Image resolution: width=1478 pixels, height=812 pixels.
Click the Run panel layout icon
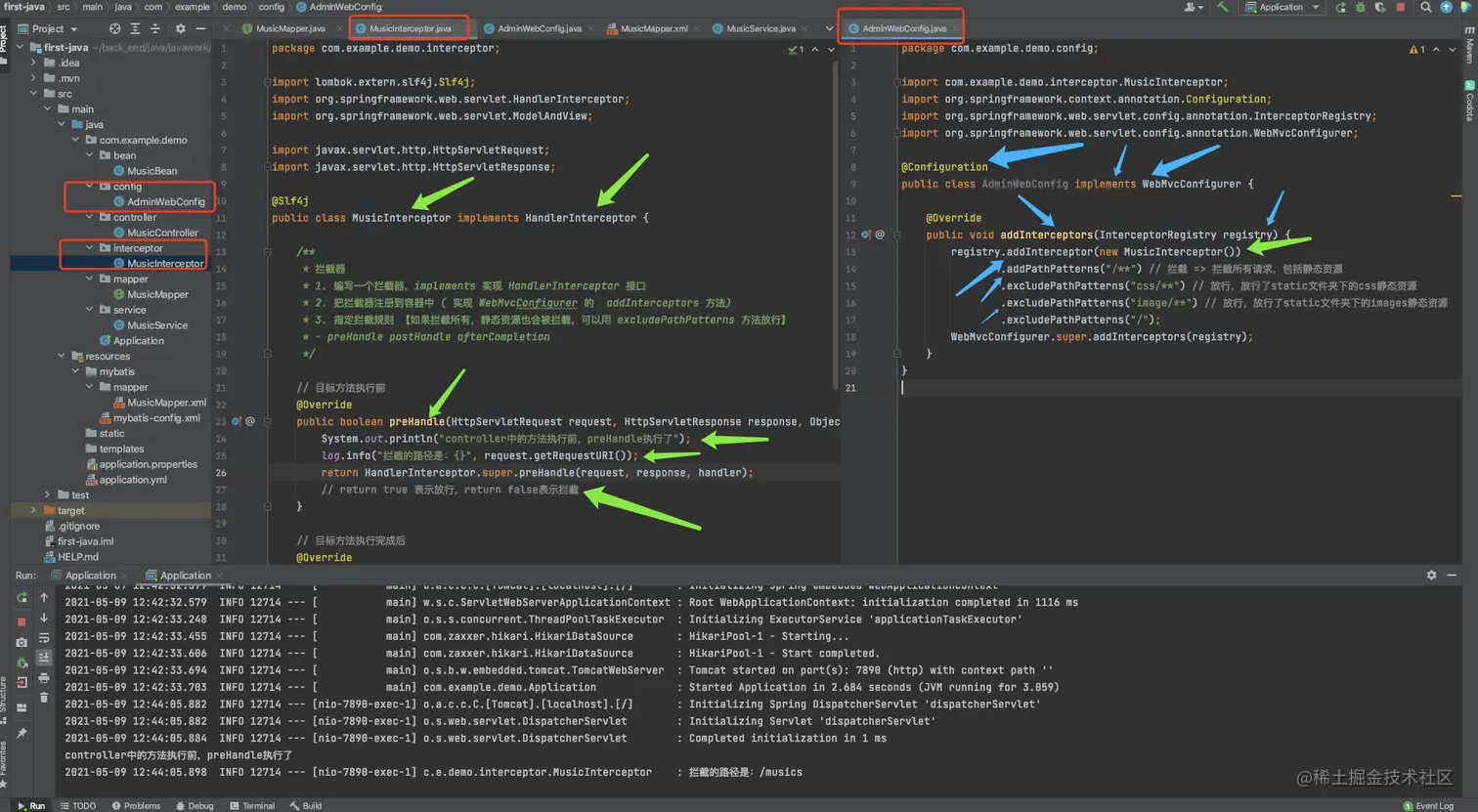[x=22, y=707]
